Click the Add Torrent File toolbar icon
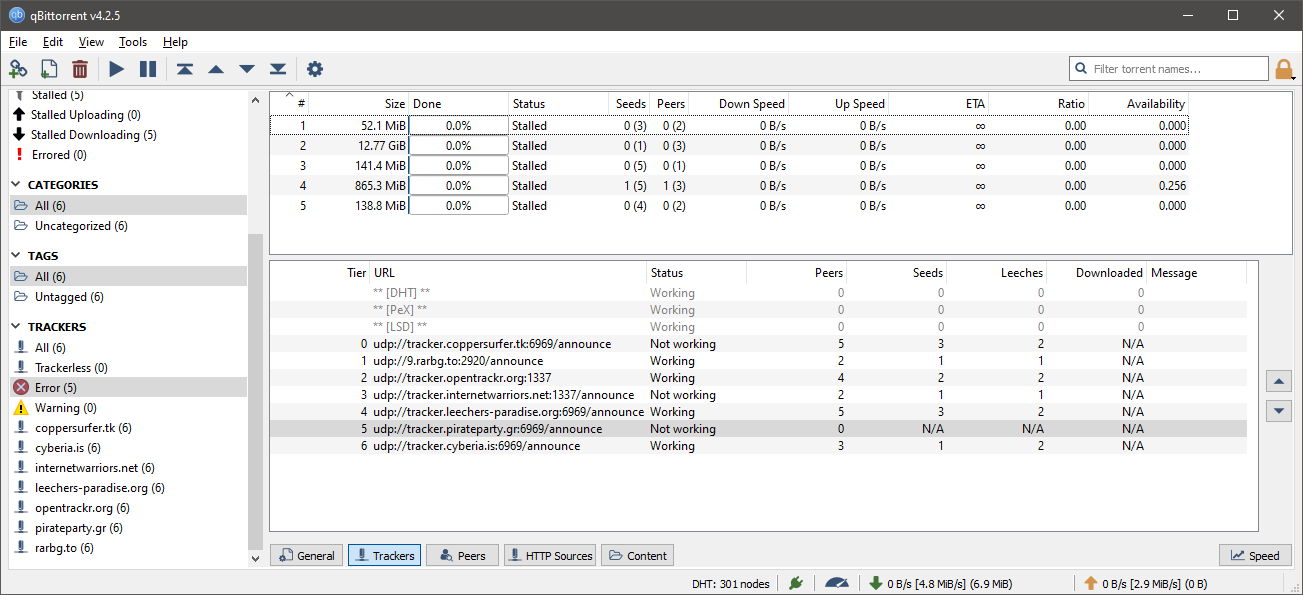This screenshot has height=595, width=1303. [49, 69]
